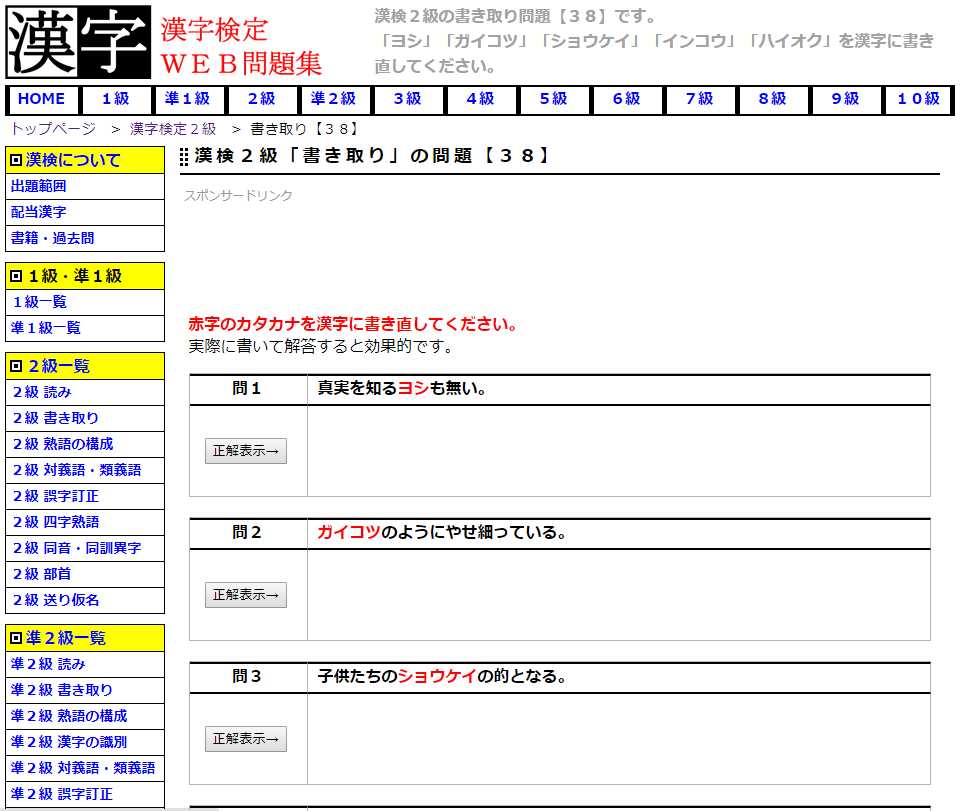This screenshot has height=811, width=964.
Task: Select the 5級 tab
Action: tap(554, 99)
